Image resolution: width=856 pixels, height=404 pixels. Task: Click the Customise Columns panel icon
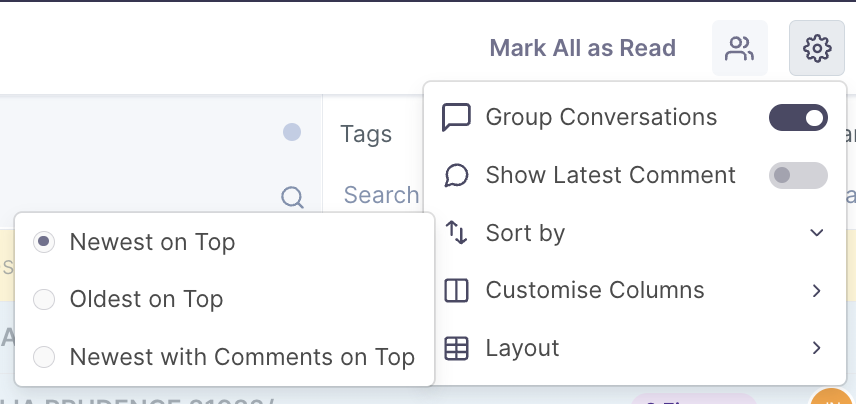coord(456,290)
